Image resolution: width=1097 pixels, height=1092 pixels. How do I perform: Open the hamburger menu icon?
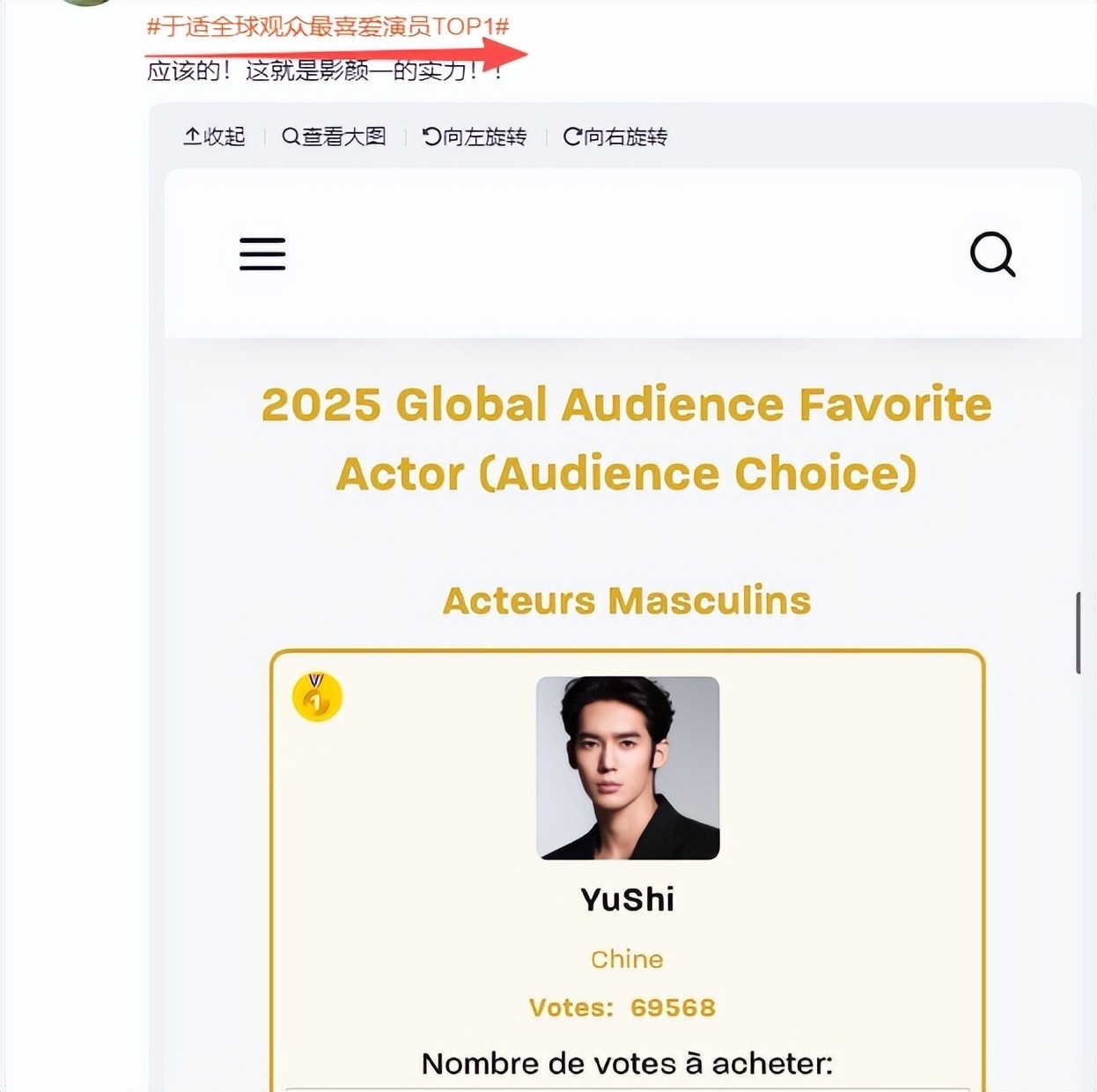(x=262, y=254)
